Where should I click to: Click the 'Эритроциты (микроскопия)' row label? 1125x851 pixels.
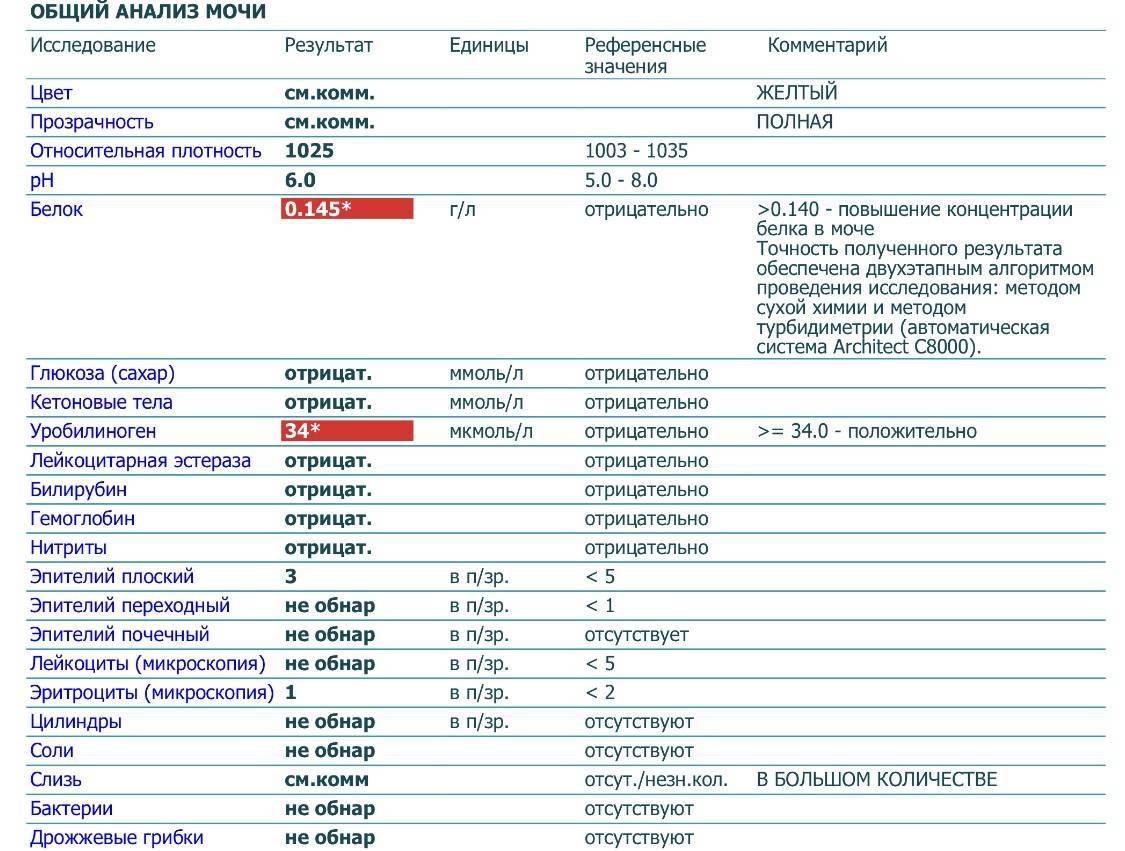click(x=152, y=693)
